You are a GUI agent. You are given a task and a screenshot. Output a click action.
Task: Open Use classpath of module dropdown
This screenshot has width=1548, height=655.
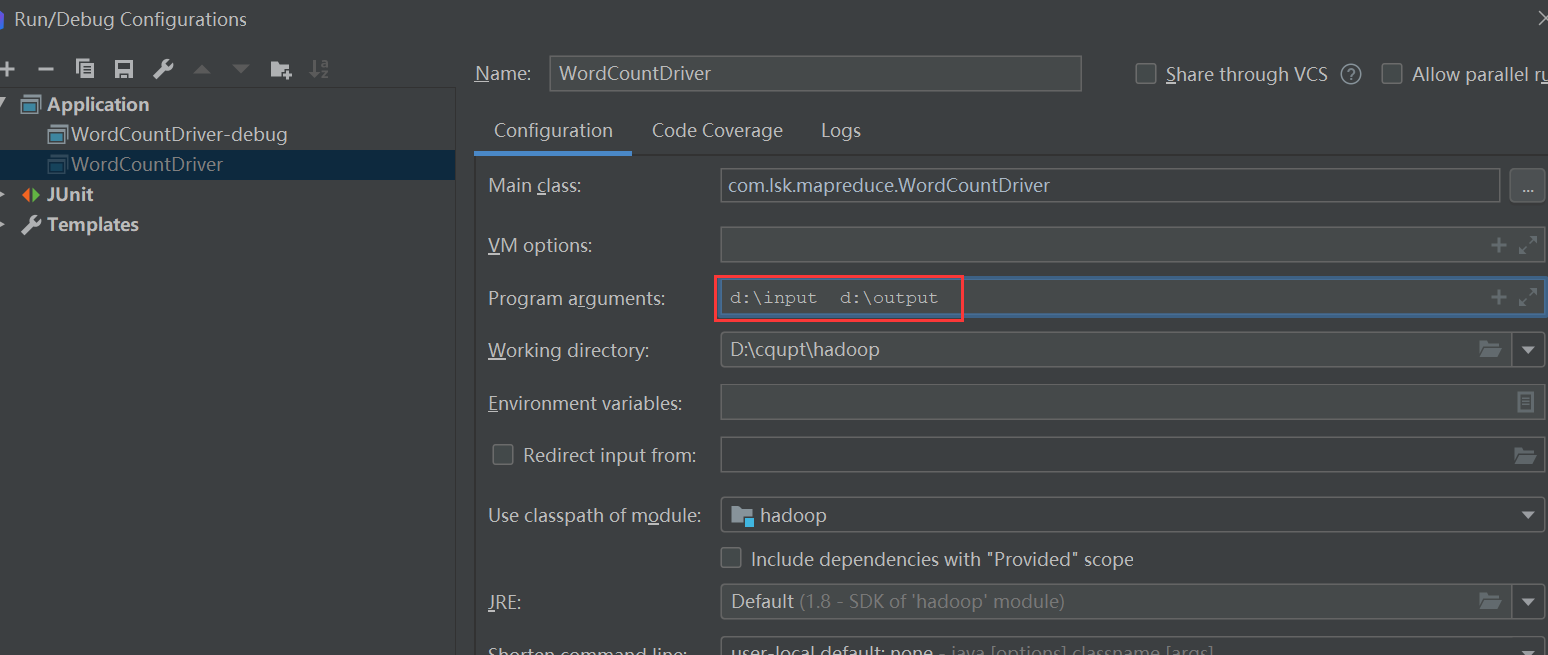pyautogui.click(x=1527, y=515)
